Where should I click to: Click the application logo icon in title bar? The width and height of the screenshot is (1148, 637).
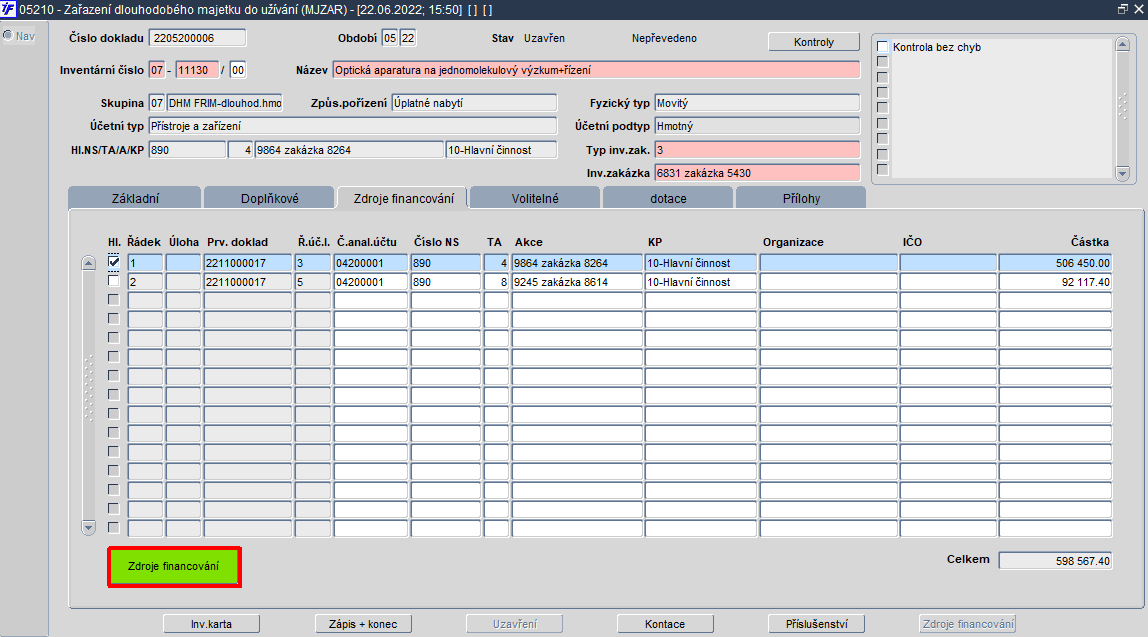click(x=8, y=10)
